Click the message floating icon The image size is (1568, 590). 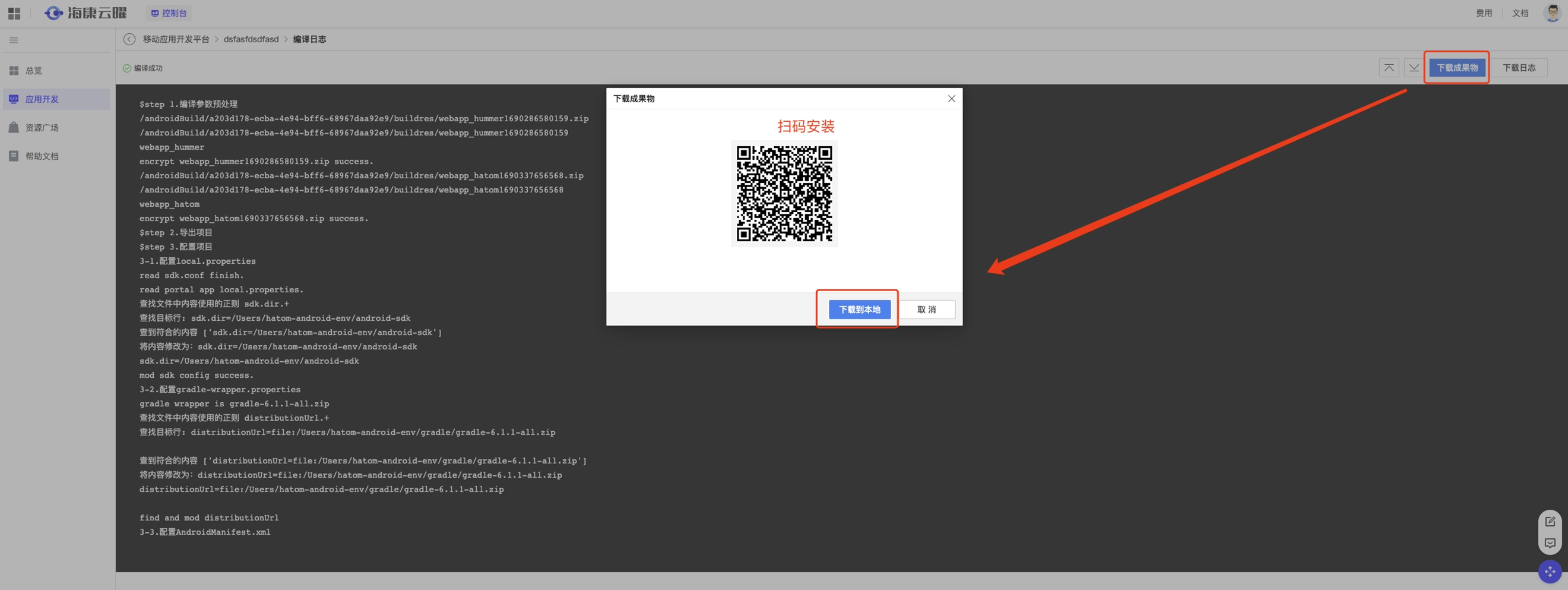pyautogui.click(x=1550, y=543)
